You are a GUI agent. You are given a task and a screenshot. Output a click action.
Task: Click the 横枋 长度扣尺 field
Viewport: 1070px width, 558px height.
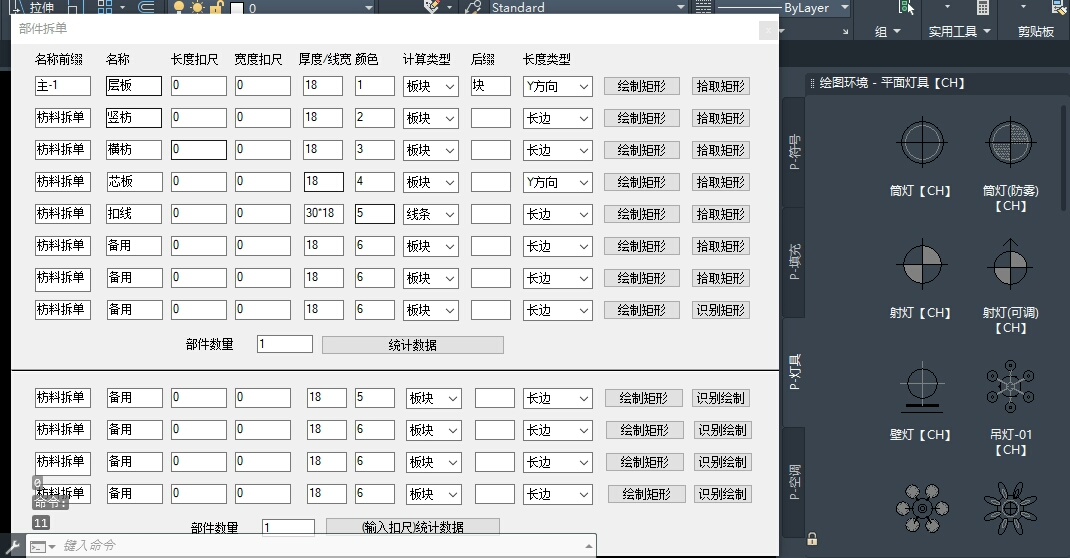pos(199,149)
